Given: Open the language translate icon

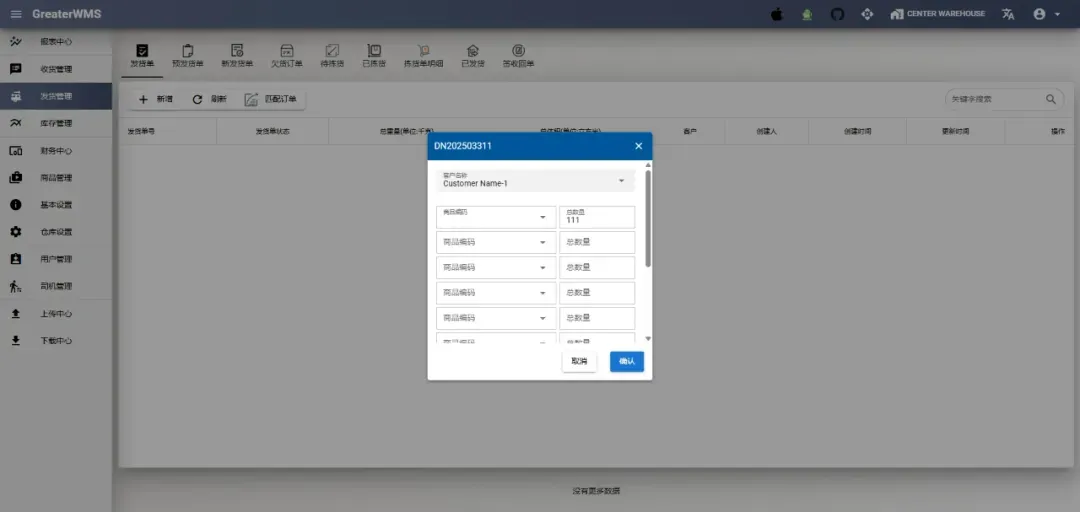Looking at the screenshot, I should [1008, 14].
